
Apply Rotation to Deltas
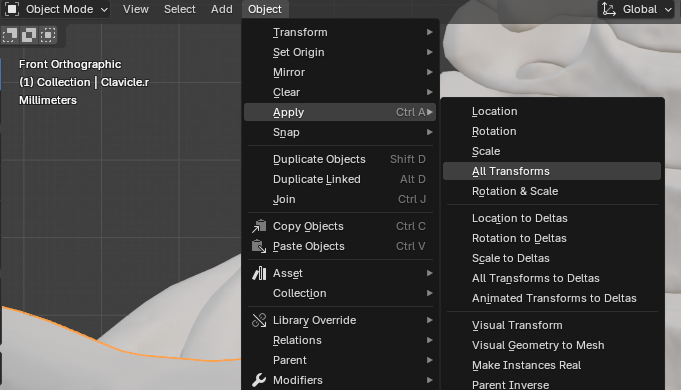coord(552,238)
